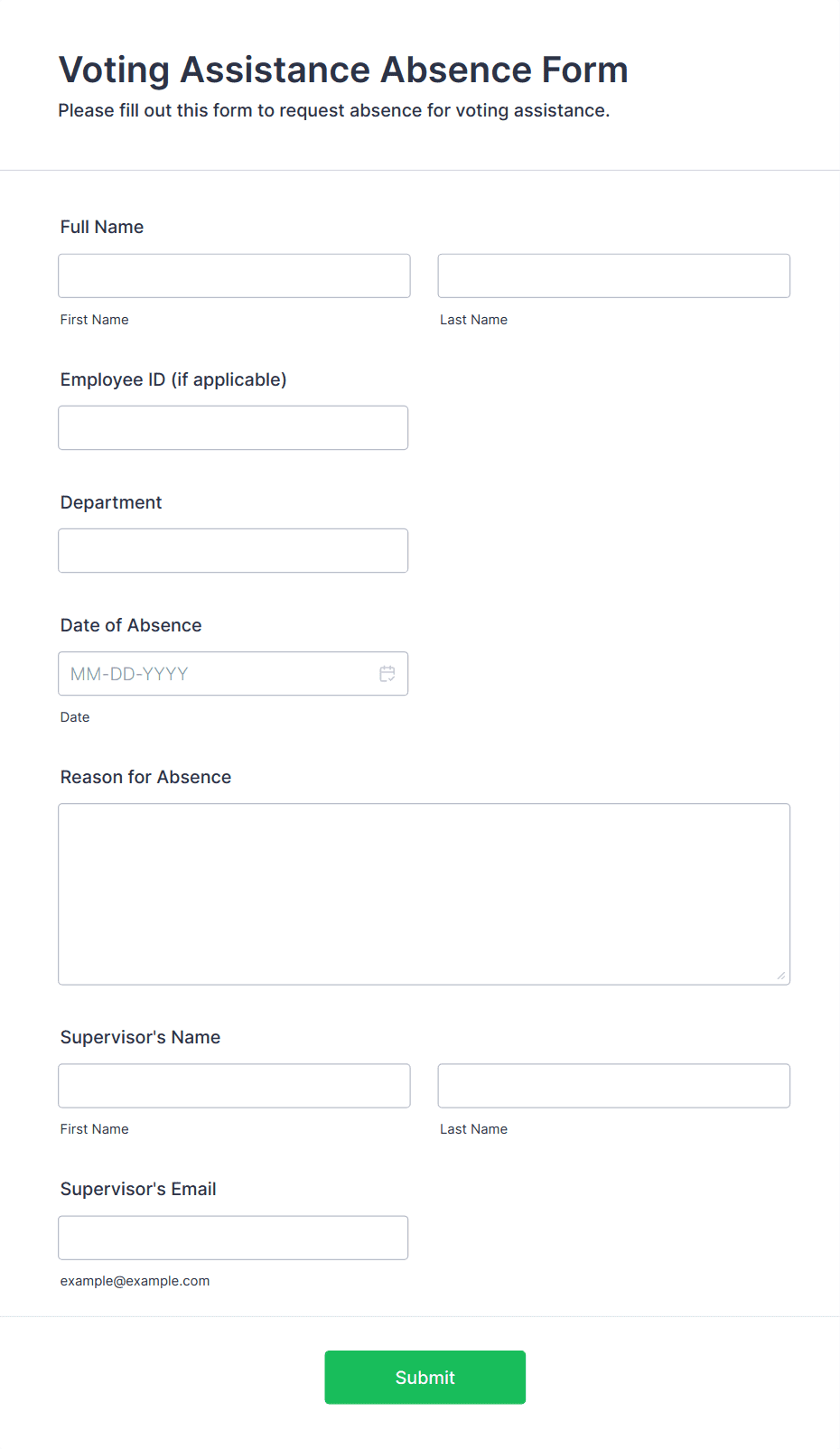
Task: Click the Department label text
Action: coord(111,502)
